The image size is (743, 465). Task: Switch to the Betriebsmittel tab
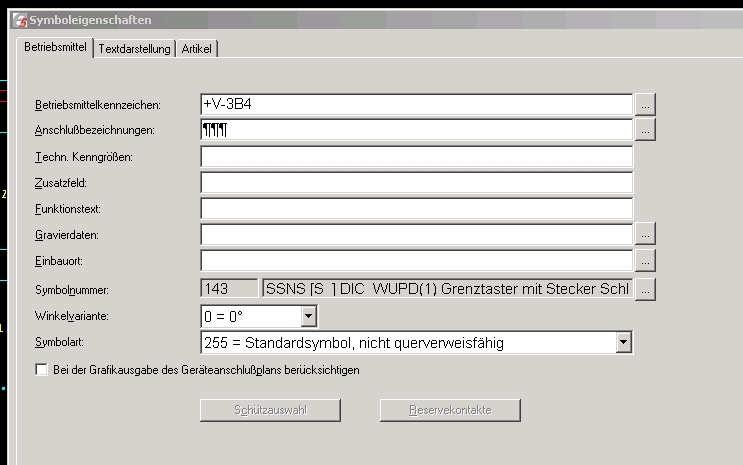click(x=55, y=47)
